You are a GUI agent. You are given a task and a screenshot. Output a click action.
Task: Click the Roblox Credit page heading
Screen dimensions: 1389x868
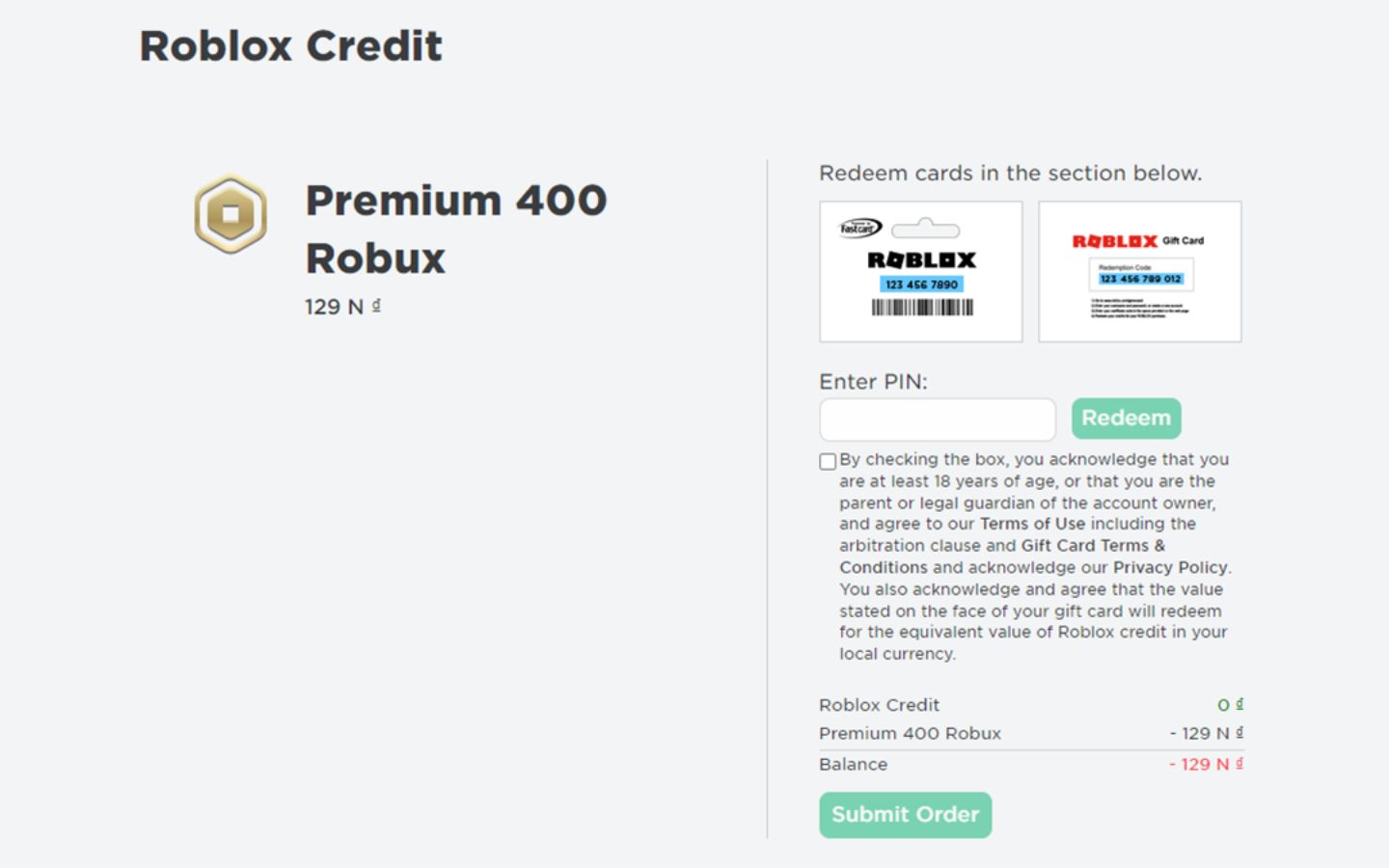pyautogui.click(x=290, y=44)
